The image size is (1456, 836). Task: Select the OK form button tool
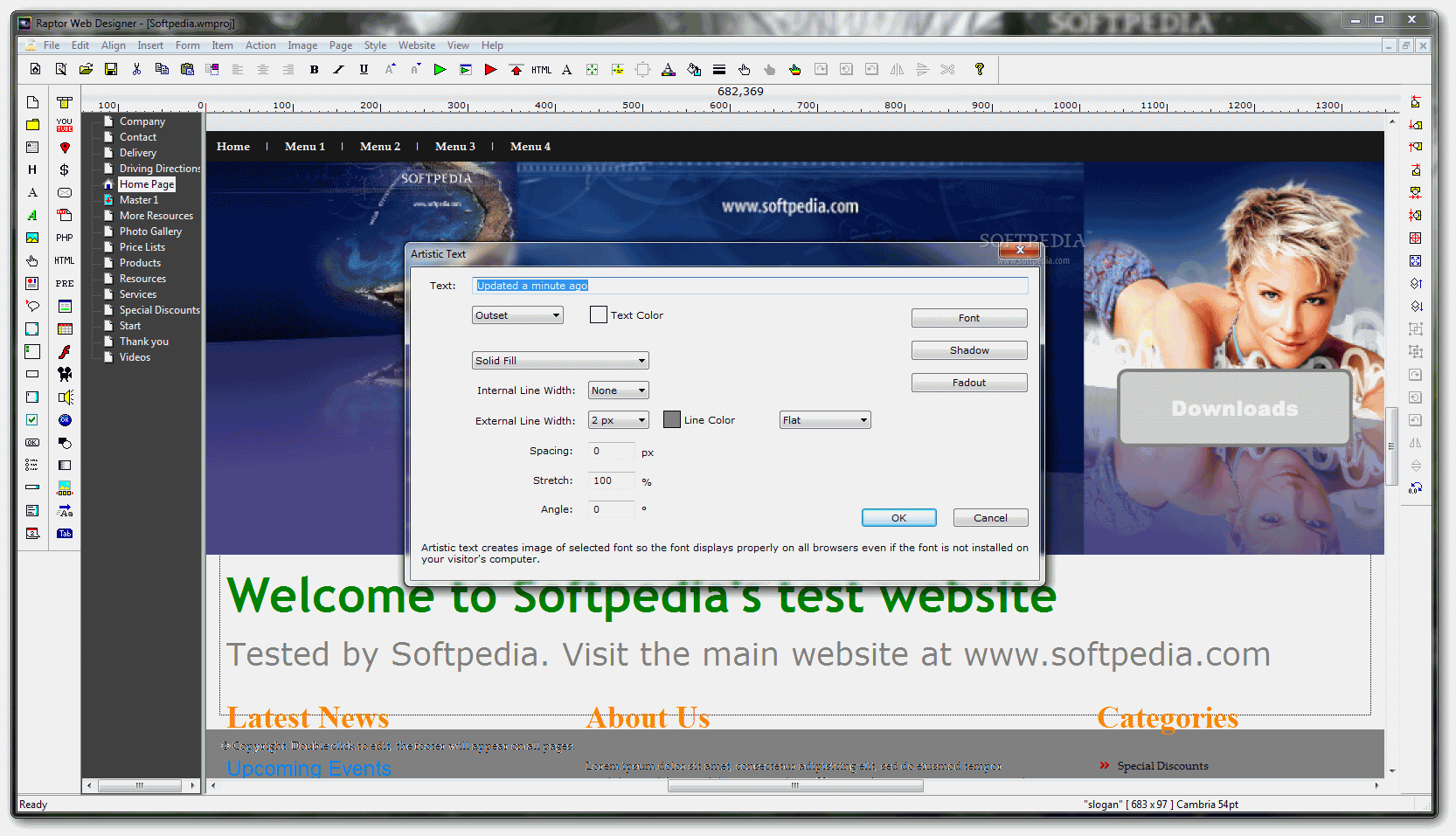click(x=32, y=443)
